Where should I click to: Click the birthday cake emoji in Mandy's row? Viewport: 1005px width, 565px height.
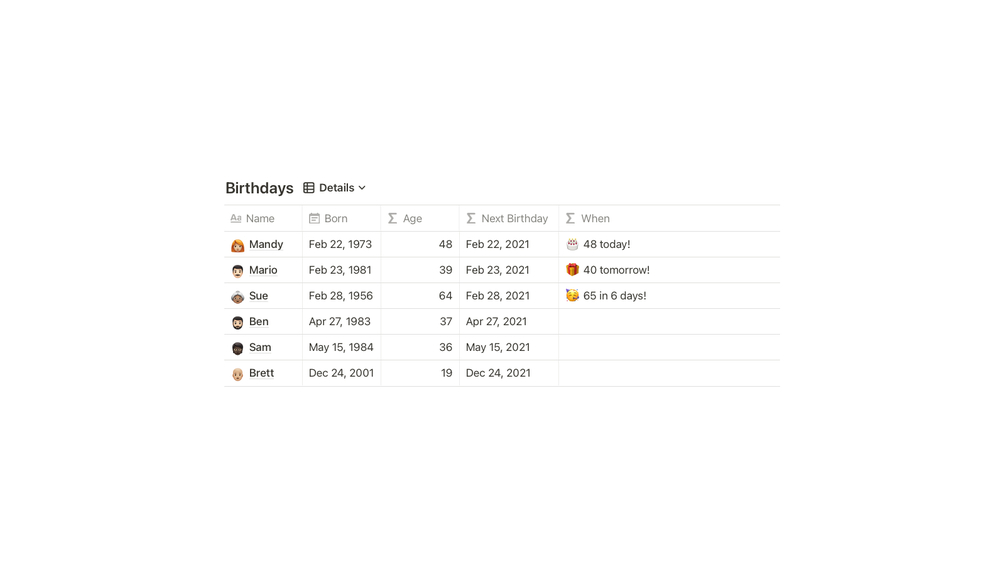pos(572,244)
